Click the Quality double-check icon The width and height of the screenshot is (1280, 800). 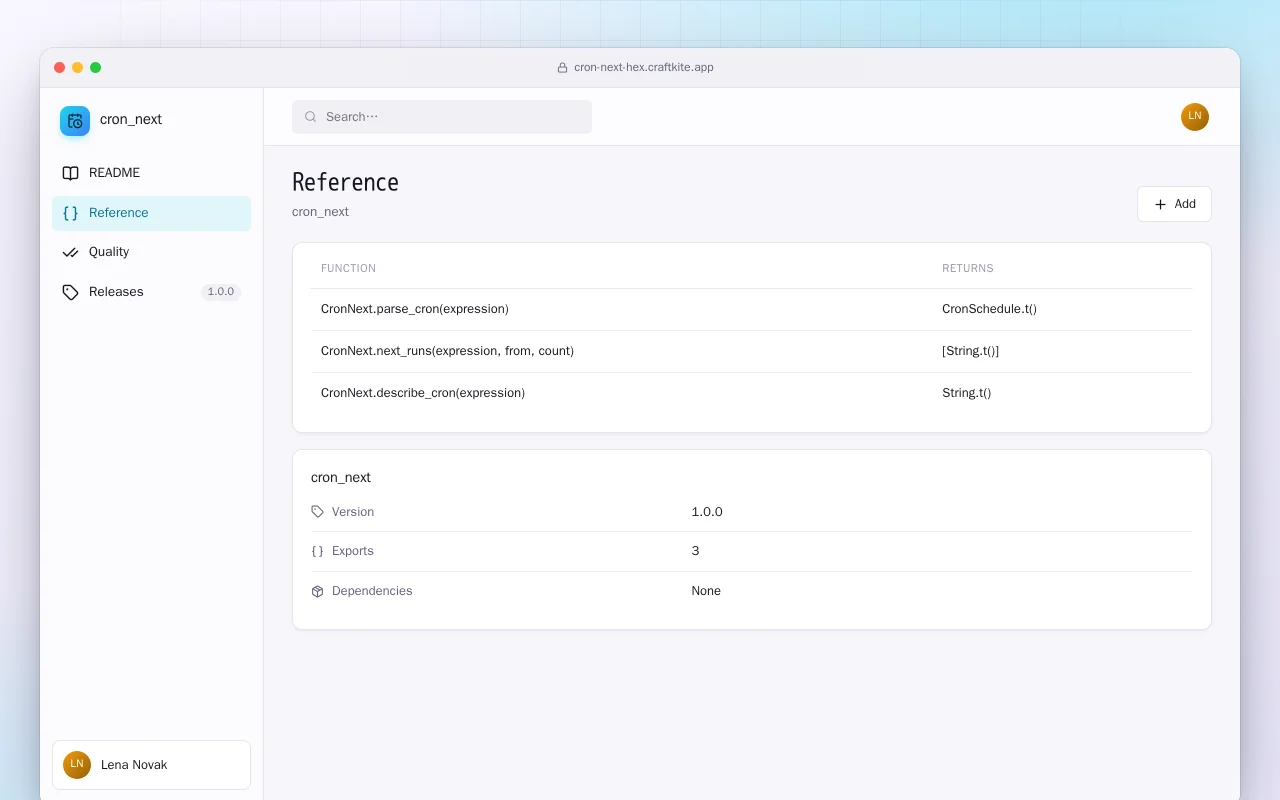[x=70, y=252]
